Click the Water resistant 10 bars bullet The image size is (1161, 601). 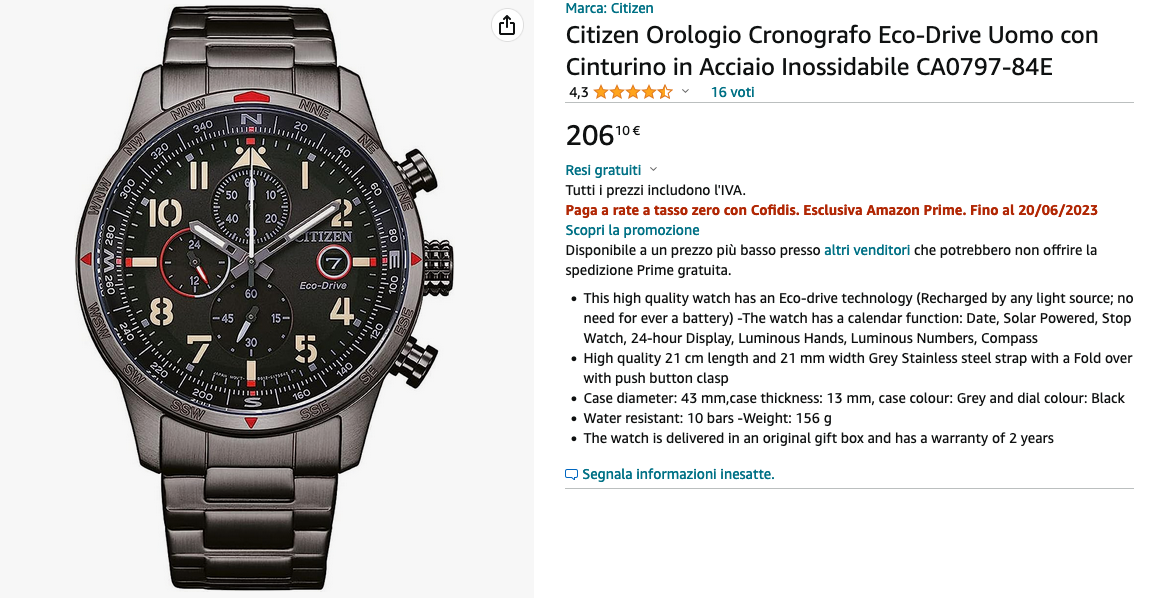pyautogui.click(x=707, y=418)
